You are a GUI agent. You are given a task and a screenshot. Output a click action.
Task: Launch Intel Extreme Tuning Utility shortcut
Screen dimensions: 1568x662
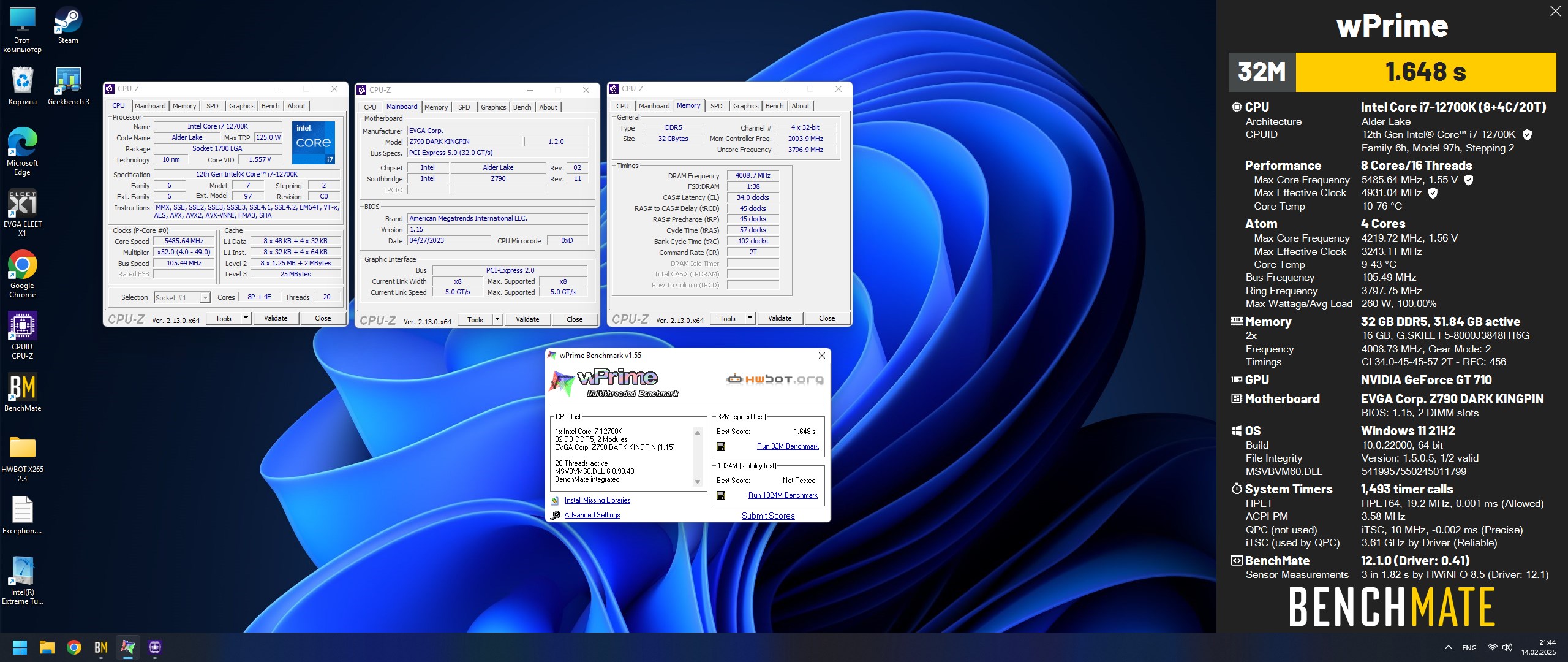23,580
